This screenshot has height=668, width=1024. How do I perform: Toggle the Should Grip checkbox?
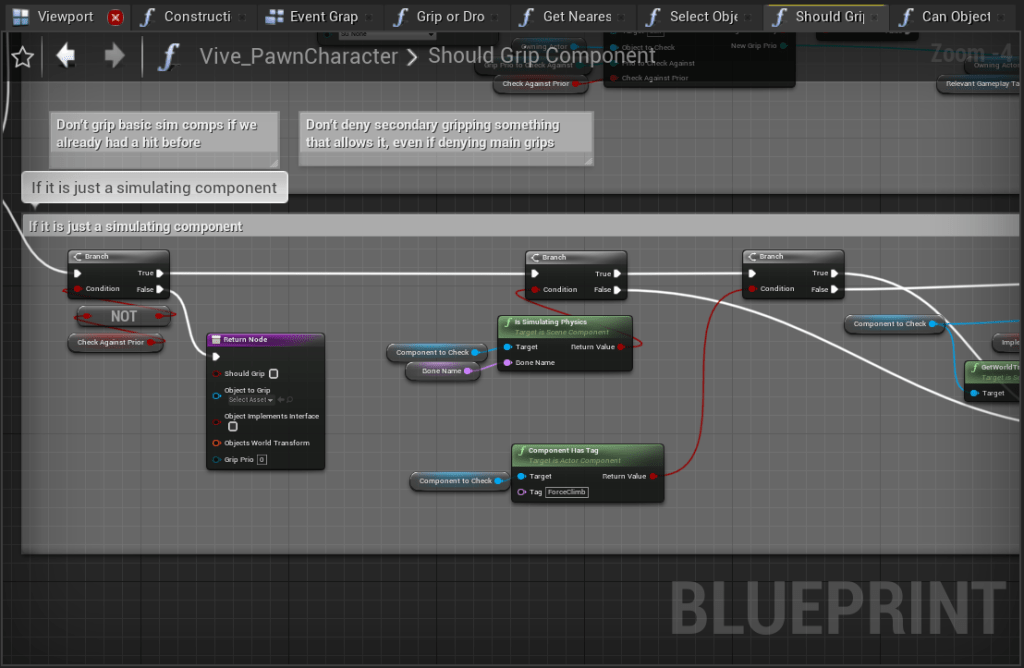274,374
